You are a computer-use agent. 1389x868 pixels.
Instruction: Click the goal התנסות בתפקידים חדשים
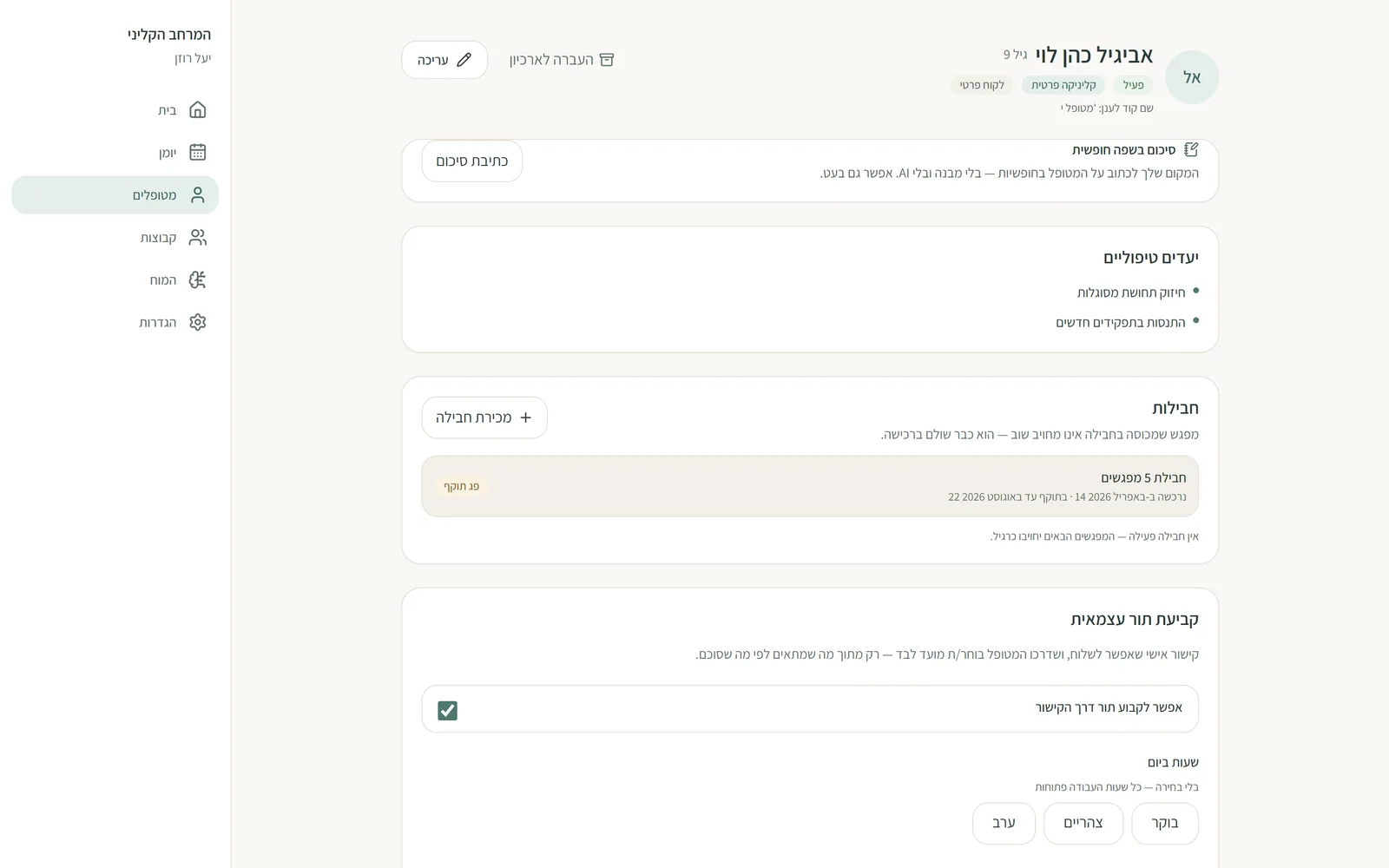(1121, 323)
